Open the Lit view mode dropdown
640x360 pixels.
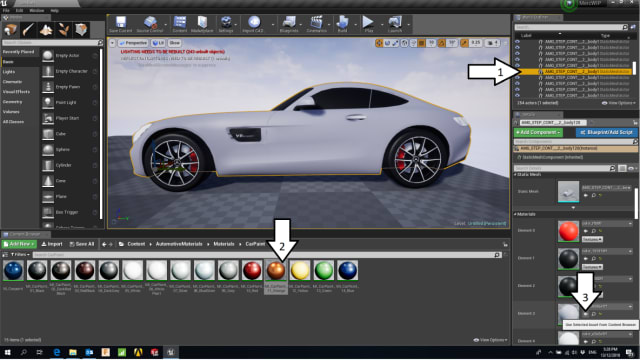(158, 43)
